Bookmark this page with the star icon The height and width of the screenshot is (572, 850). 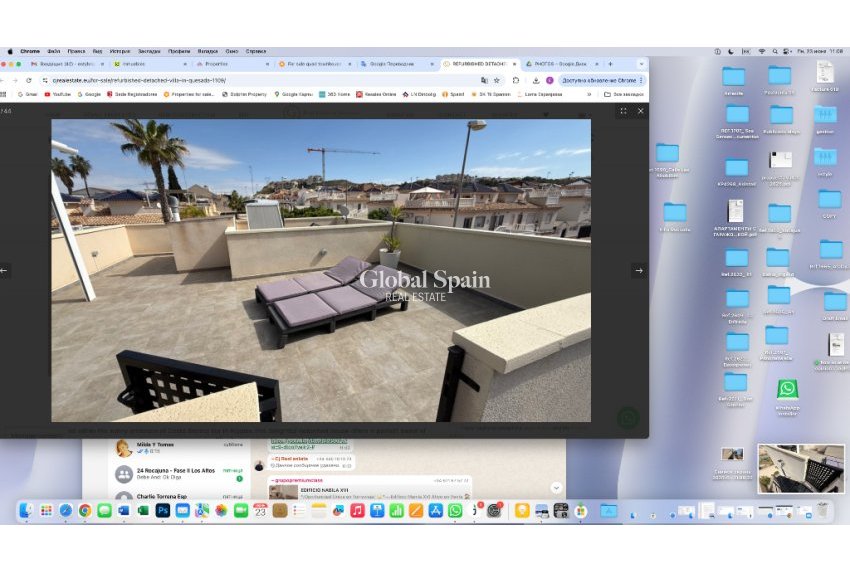coord(497,80)
